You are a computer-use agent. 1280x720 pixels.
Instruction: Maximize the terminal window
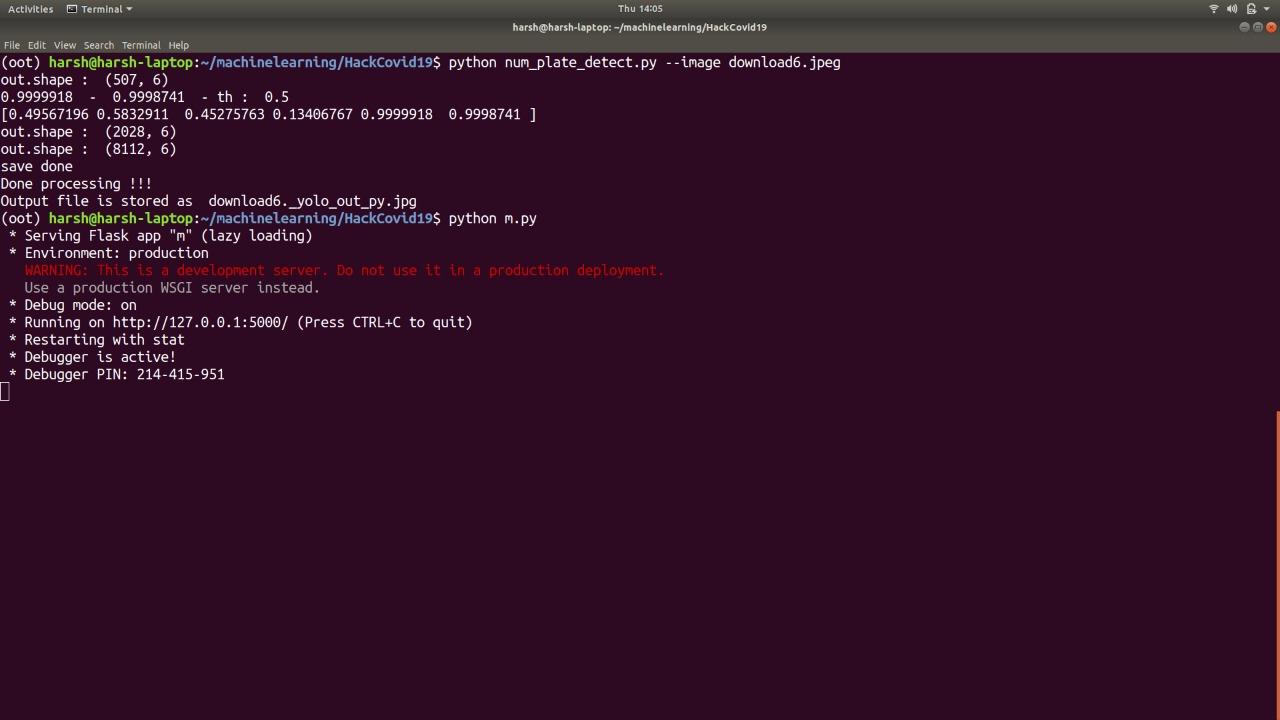point(1258,27)
